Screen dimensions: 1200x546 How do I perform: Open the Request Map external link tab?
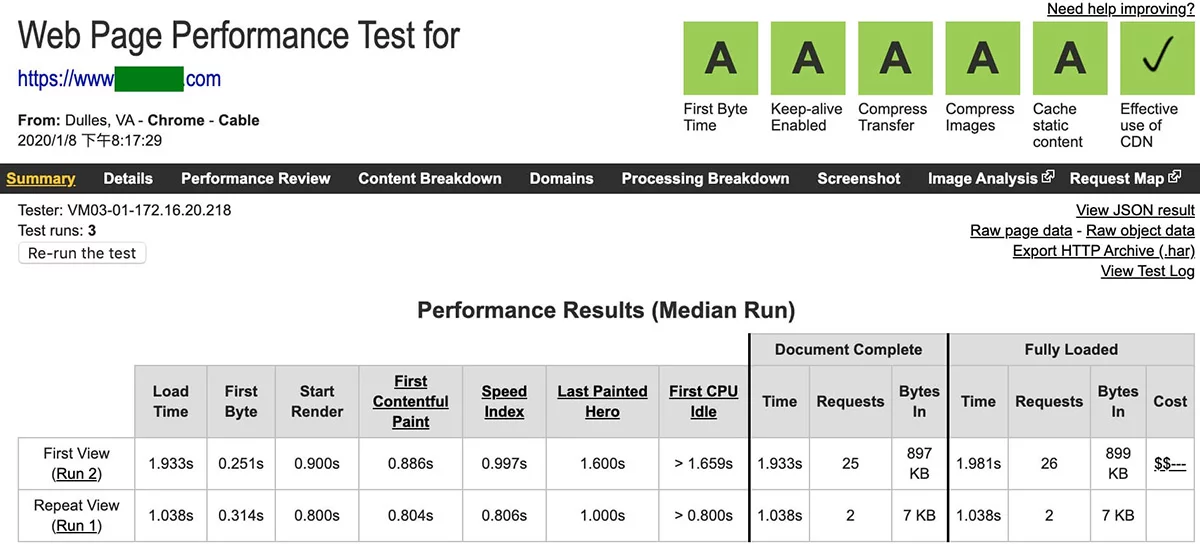point(1125,178)
